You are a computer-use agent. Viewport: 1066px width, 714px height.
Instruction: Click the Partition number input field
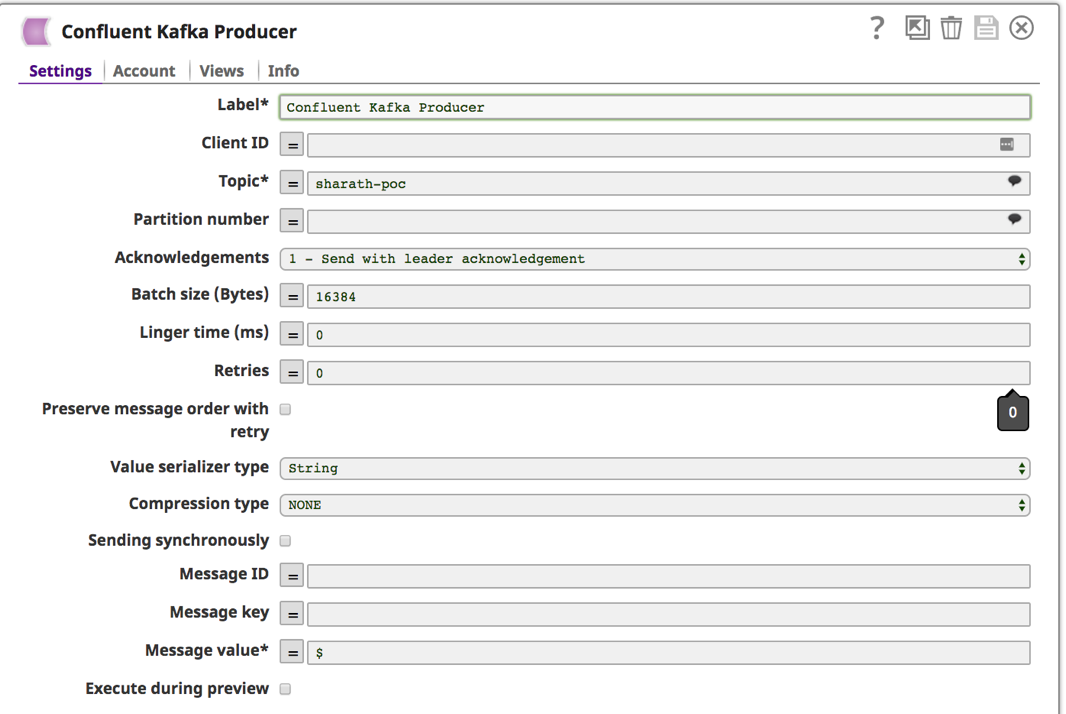[669, 221]
